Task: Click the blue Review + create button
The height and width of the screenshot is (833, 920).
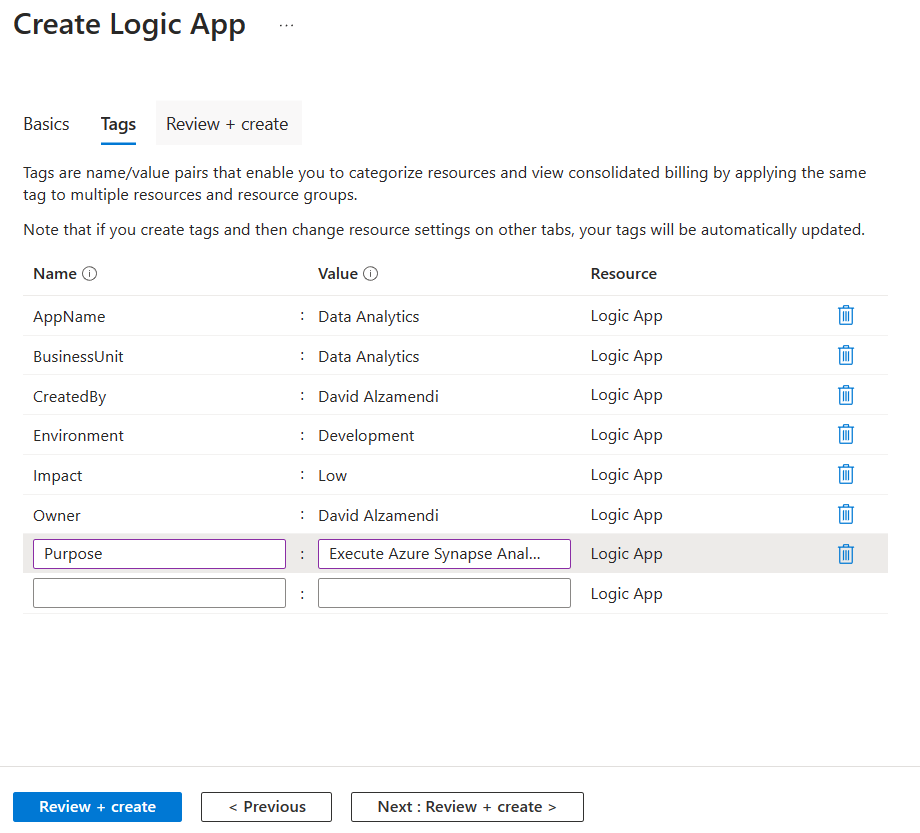Action: pos(97,807)
